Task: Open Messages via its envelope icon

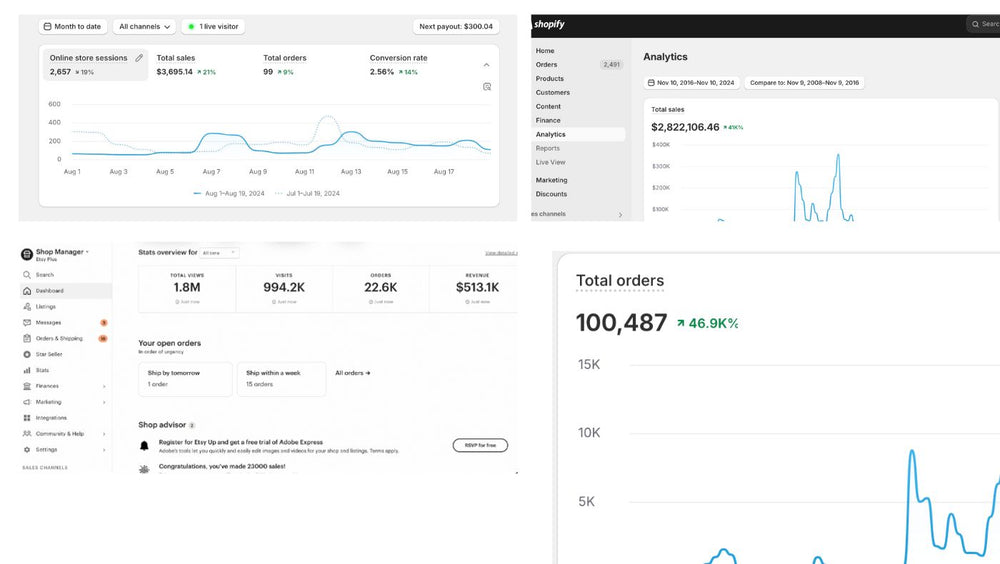Action: click(26, 323)
